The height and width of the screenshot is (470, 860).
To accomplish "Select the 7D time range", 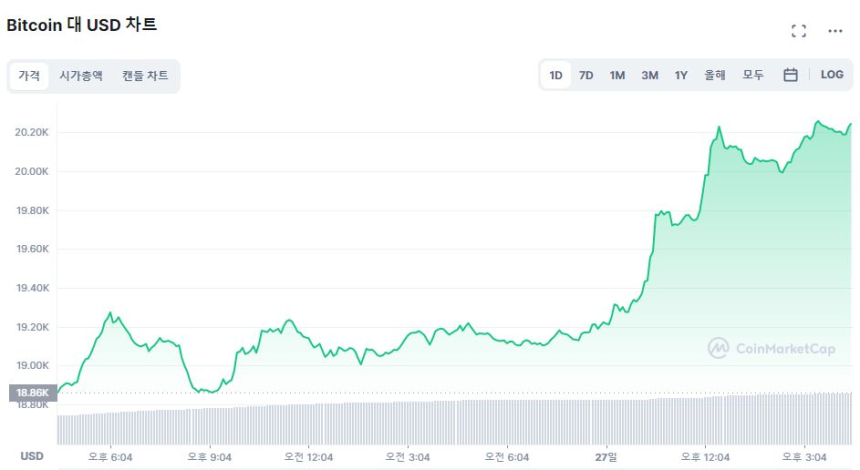I will tap(586, 75).
